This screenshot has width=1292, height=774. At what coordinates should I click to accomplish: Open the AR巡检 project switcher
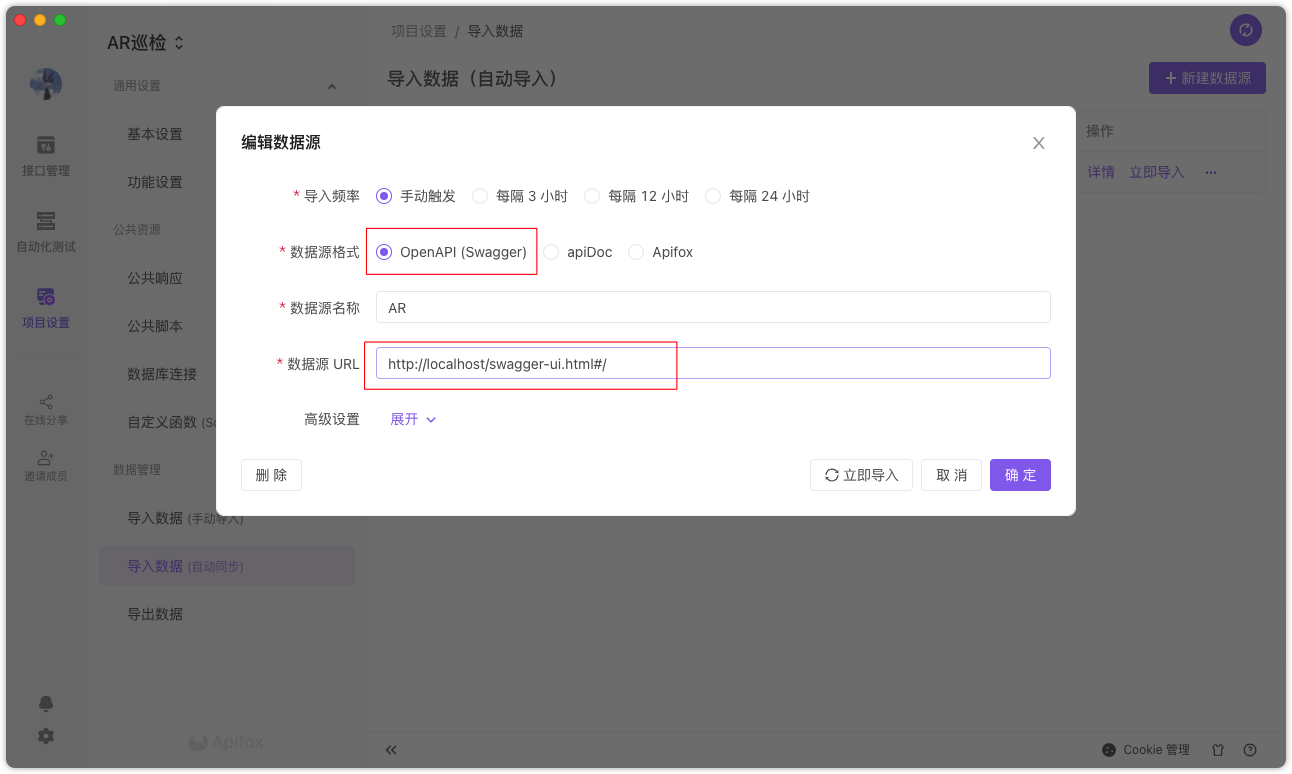146,43
